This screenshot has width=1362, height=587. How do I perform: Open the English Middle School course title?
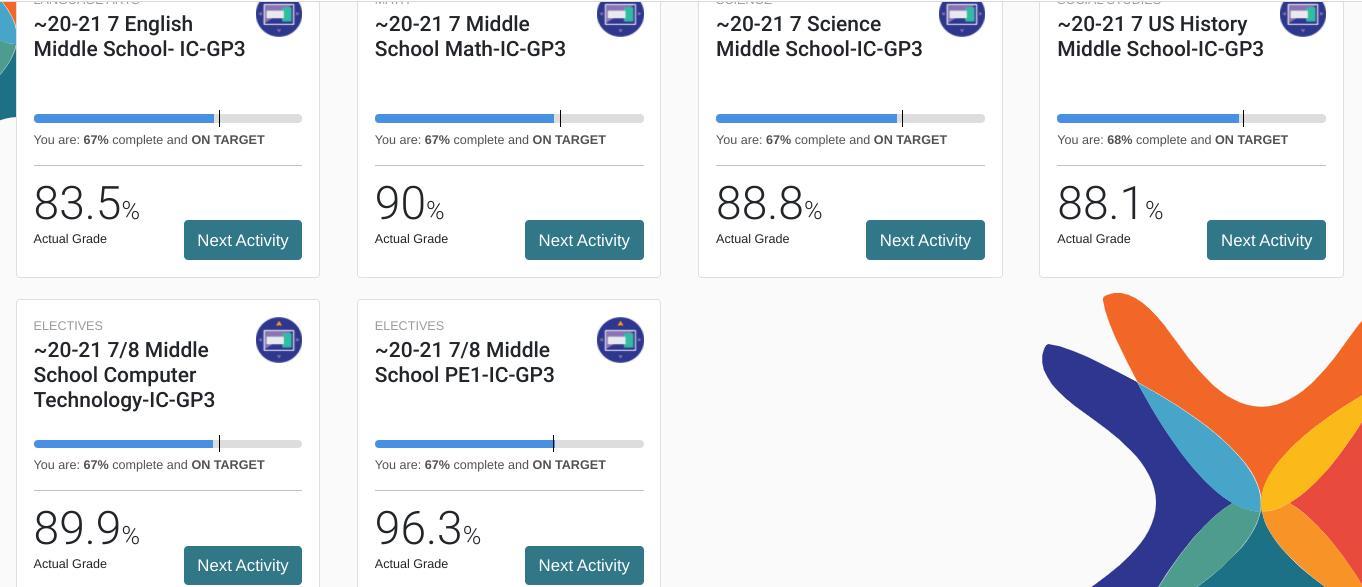[139, 36]
